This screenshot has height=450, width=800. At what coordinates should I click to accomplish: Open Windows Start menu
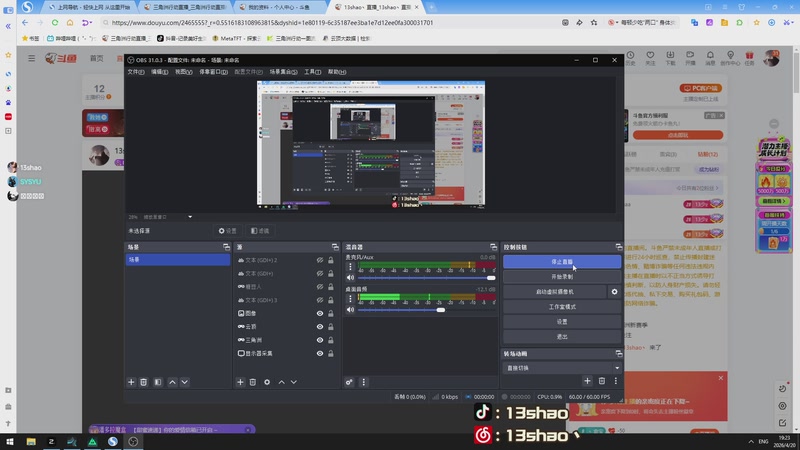pos(10,442)
